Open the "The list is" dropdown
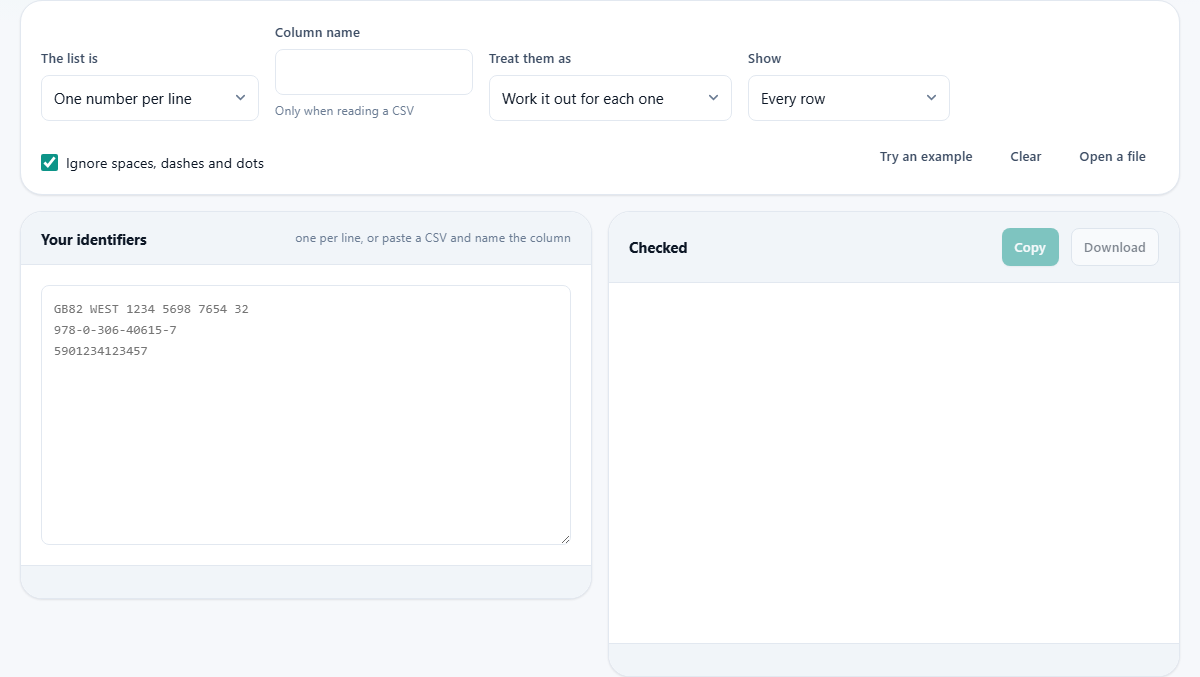The height and width of the screenshot is (677, 1200). click(150, 98)
